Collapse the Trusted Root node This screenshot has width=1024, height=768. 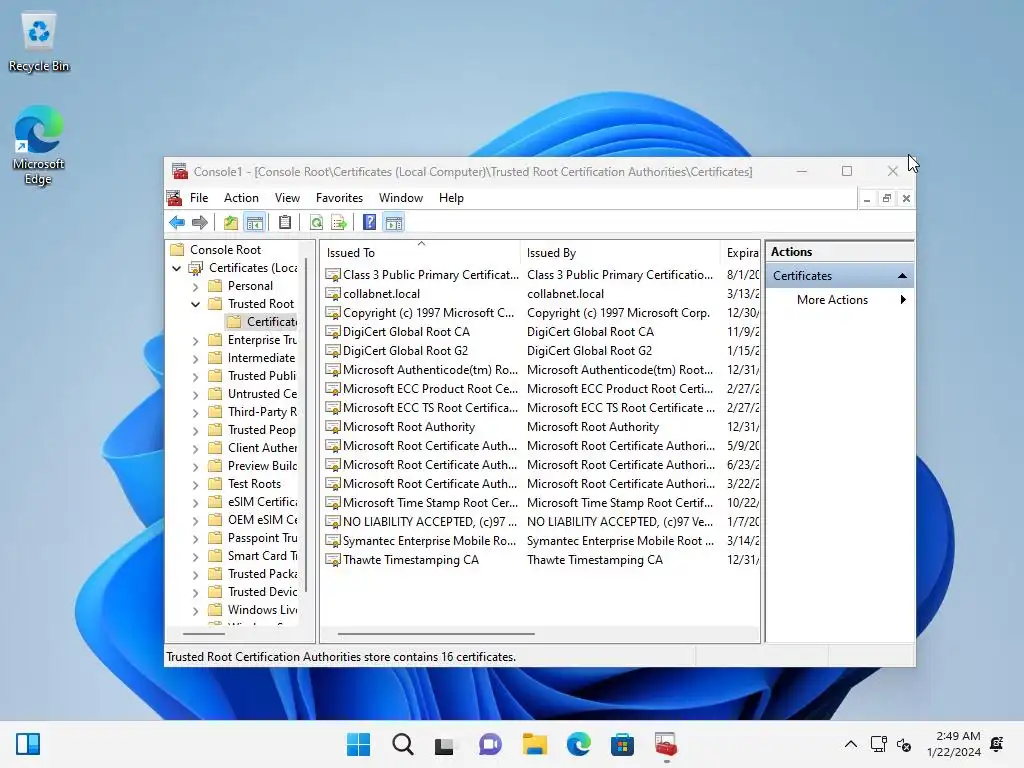(x=195, y=304)
